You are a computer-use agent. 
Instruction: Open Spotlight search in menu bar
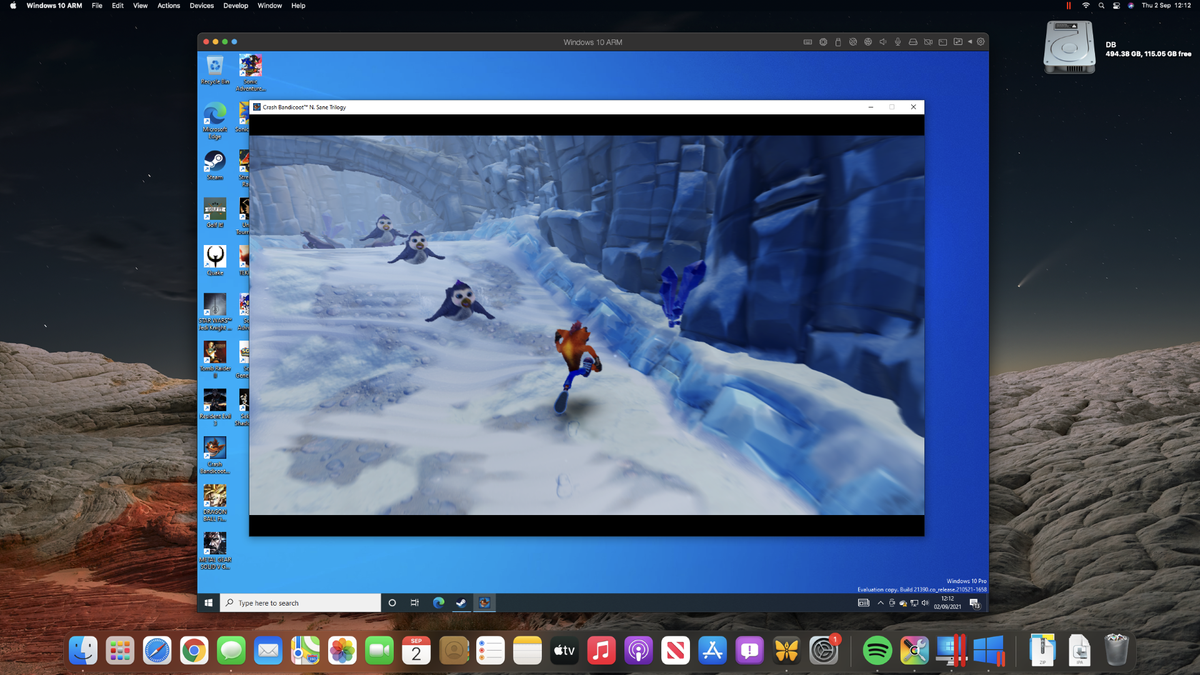point(1101,5)
